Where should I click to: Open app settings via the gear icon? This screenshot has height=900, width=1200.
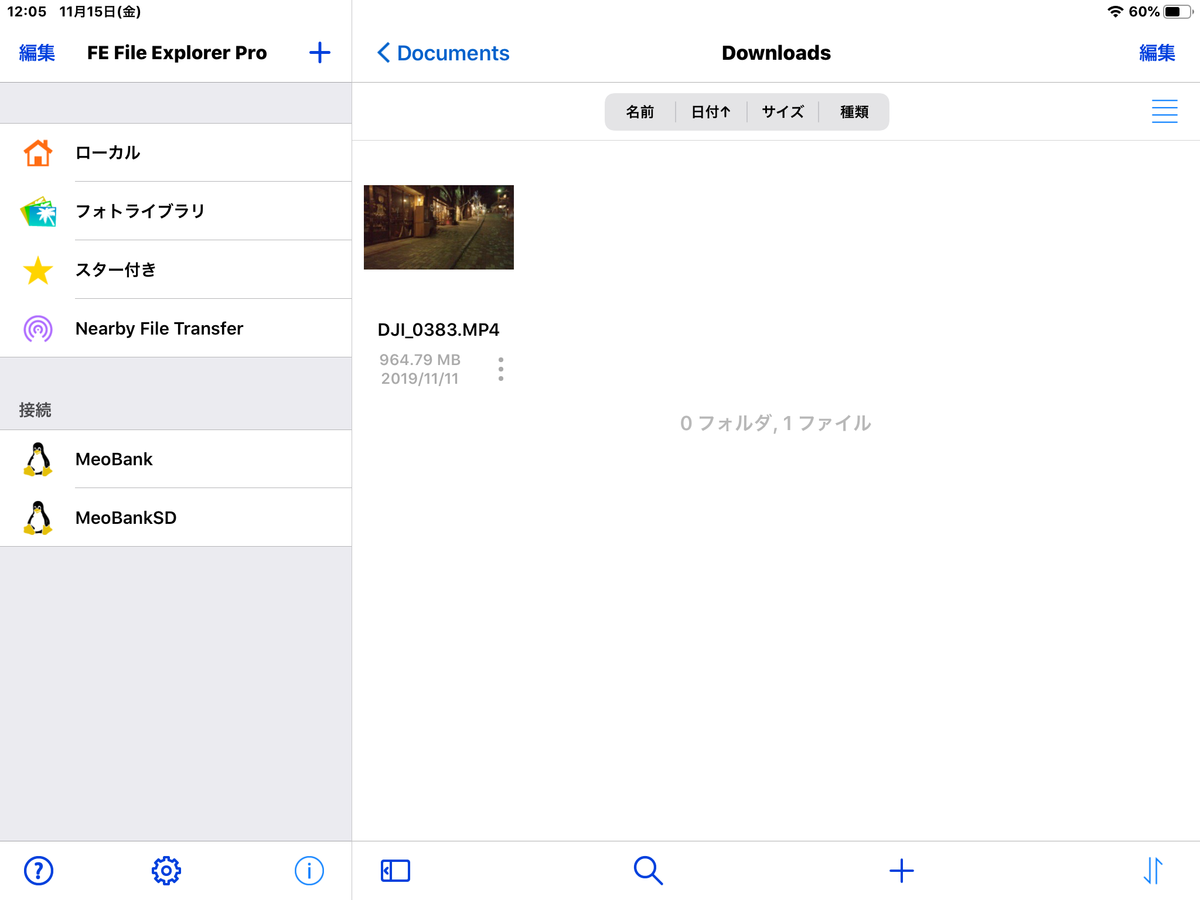[x=166, y=871]
